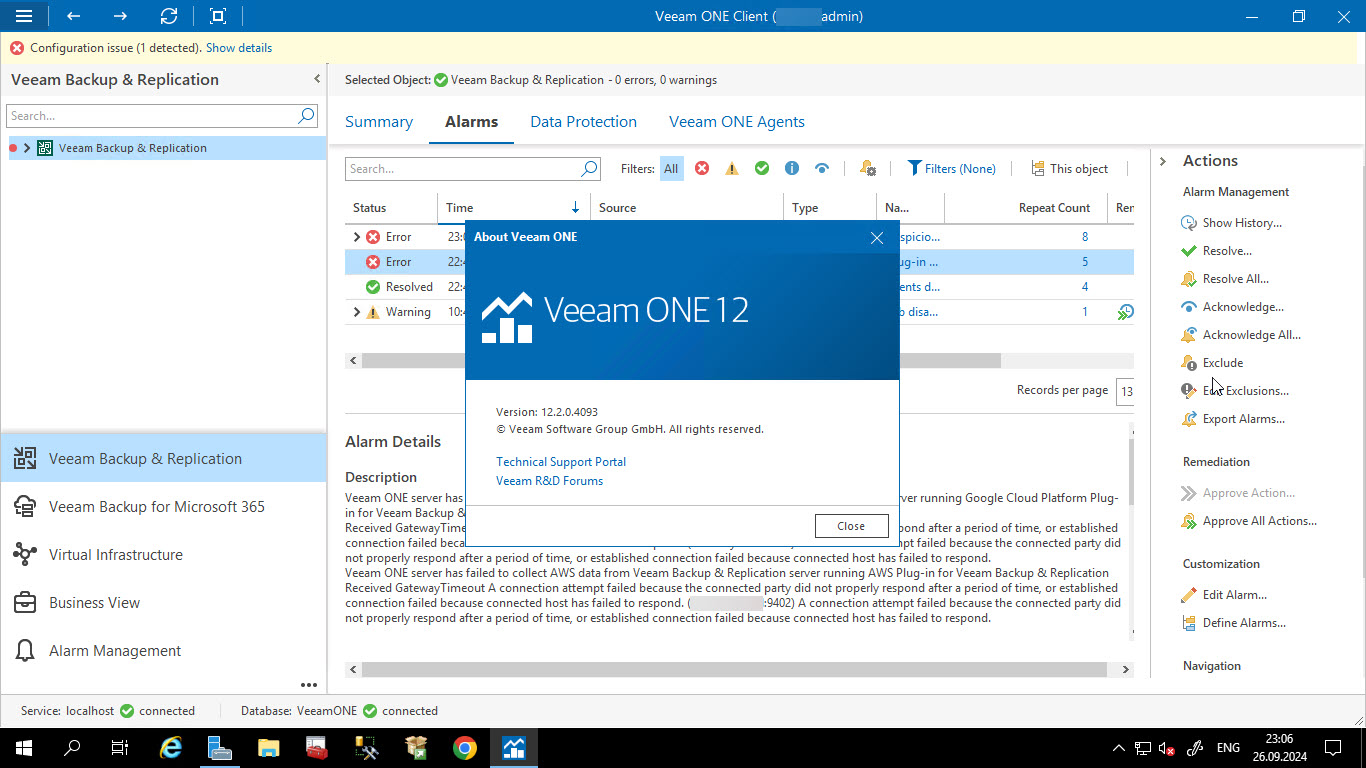Screen dimensions: 1366x768
Task: Open Internet Explorer from taskbar
Action: 172,747
